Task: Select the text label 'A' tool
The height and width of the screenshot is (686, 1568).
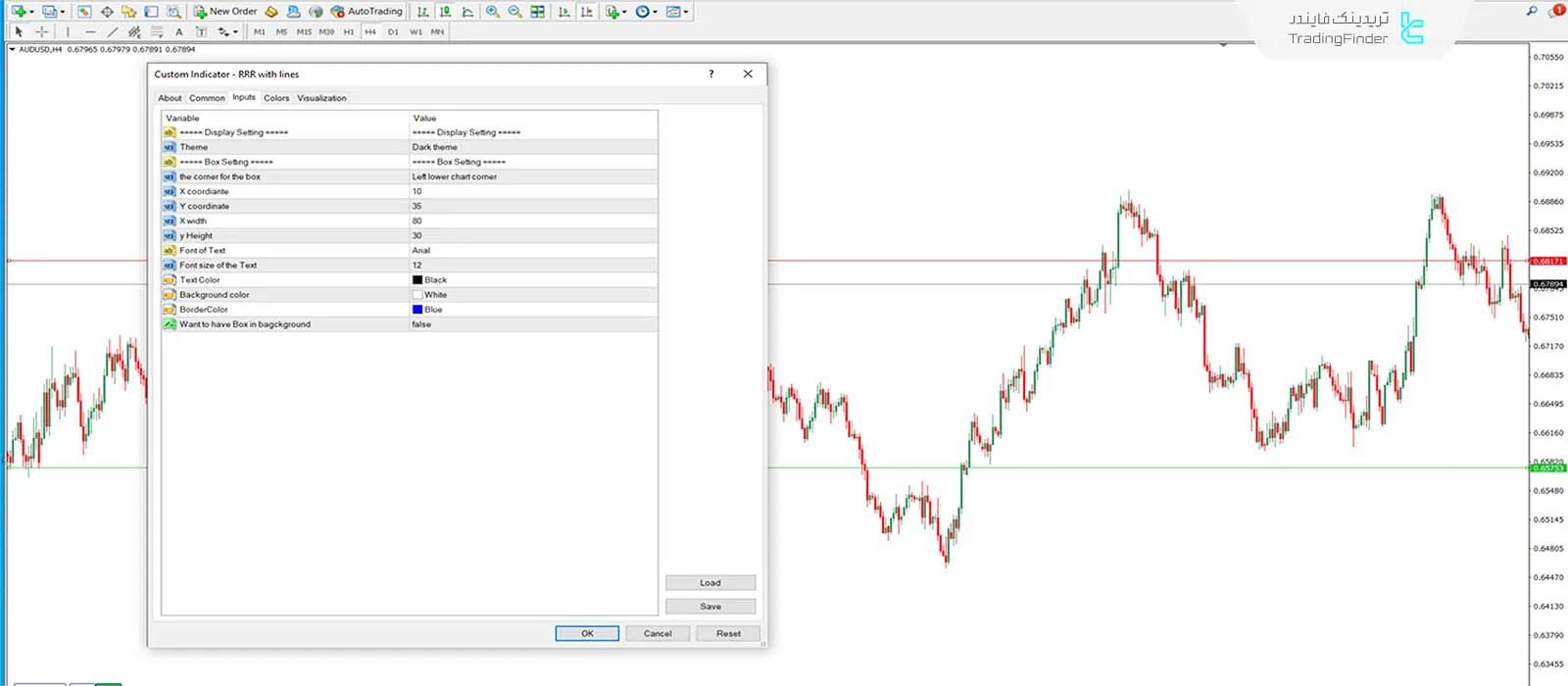Action: [179, 32]
